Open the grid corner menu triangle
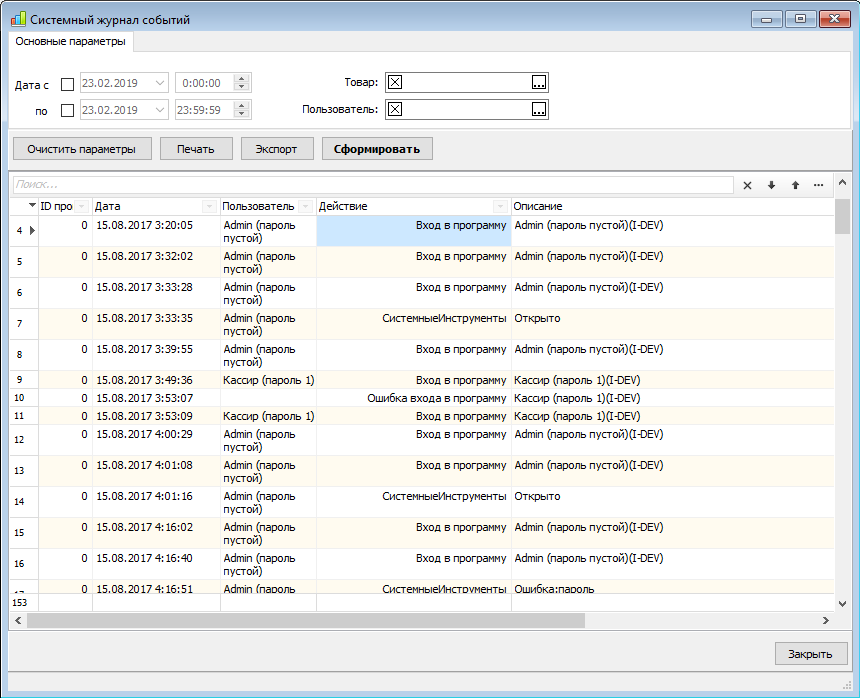This screenshot has width=860, height=698. tap(32, 205)
